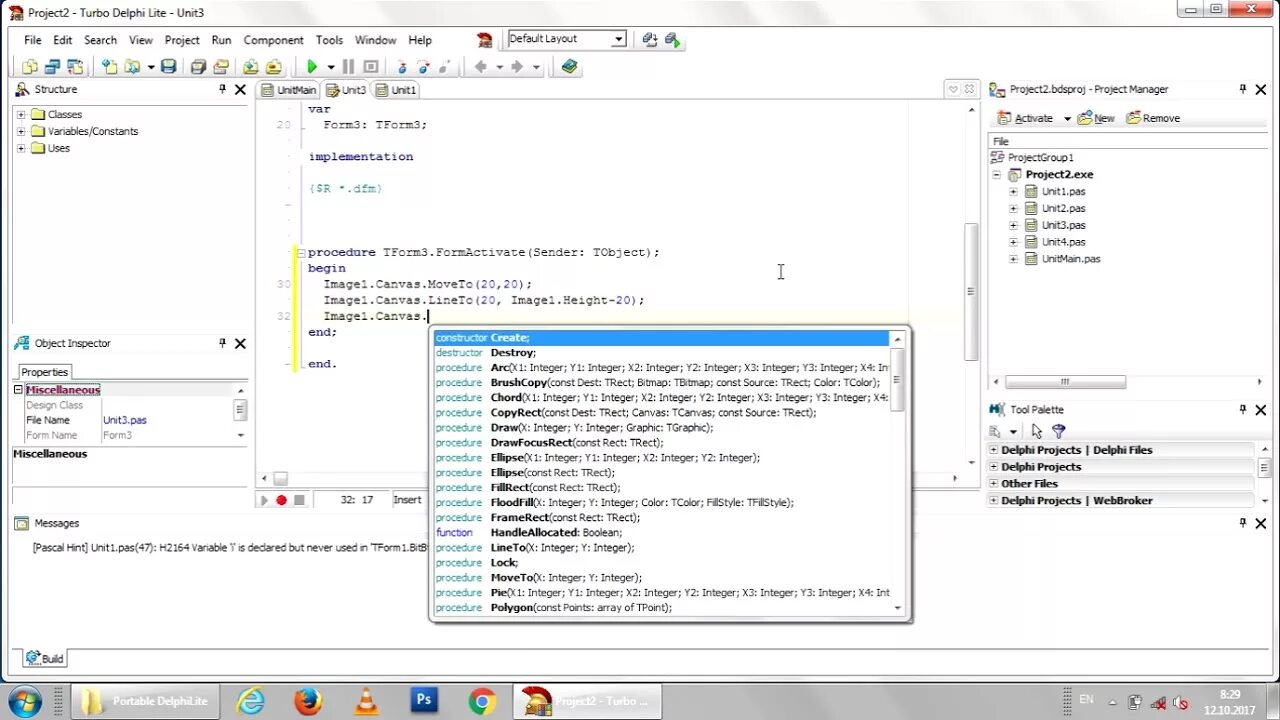Click the Project Manager horizontal scrollbar
The image size is (1280, 720).
[1065, 382]
